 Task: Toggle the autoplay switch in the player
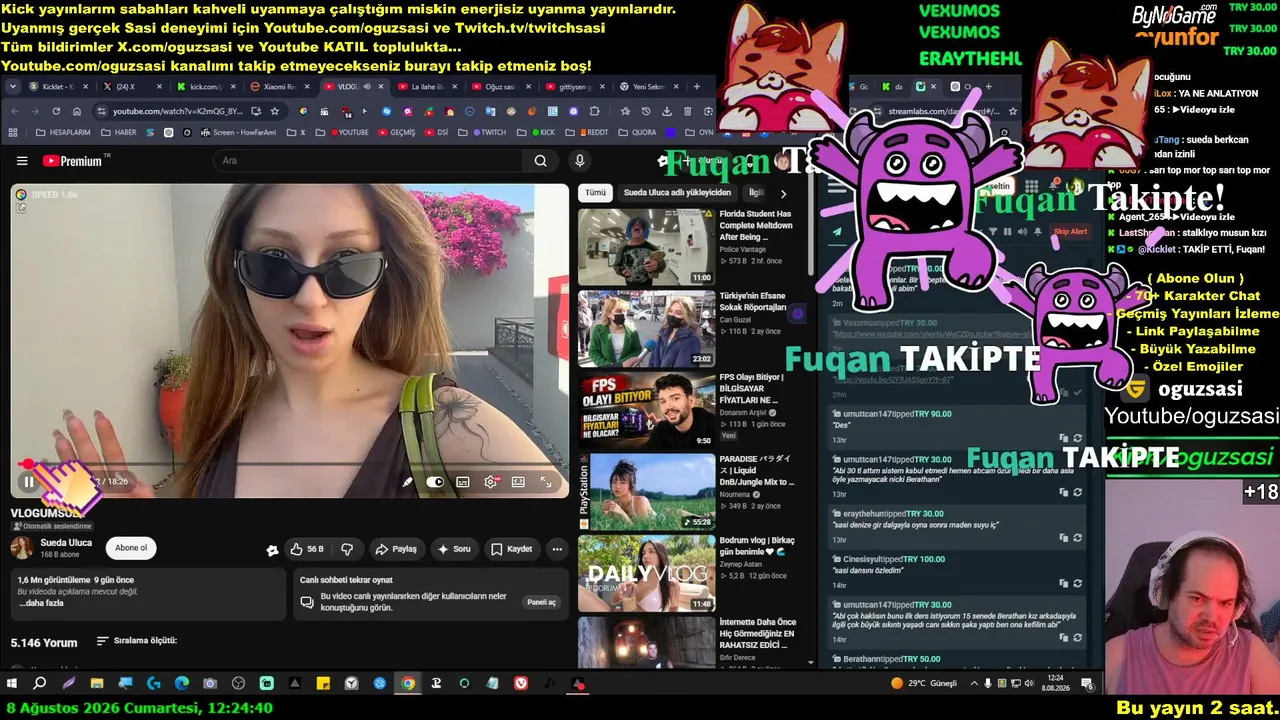[x=435, y=482]
